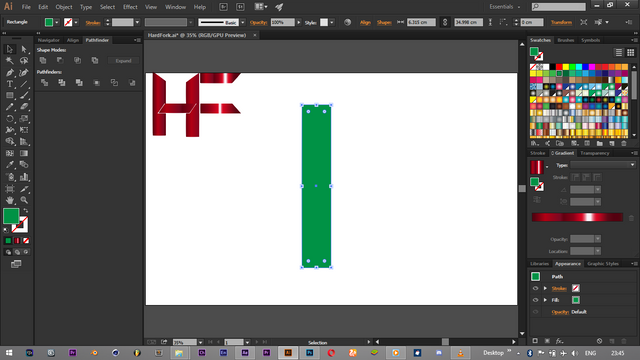
Task: Open the Window menu
Action: pyautogui.click(x=176, y=7)
